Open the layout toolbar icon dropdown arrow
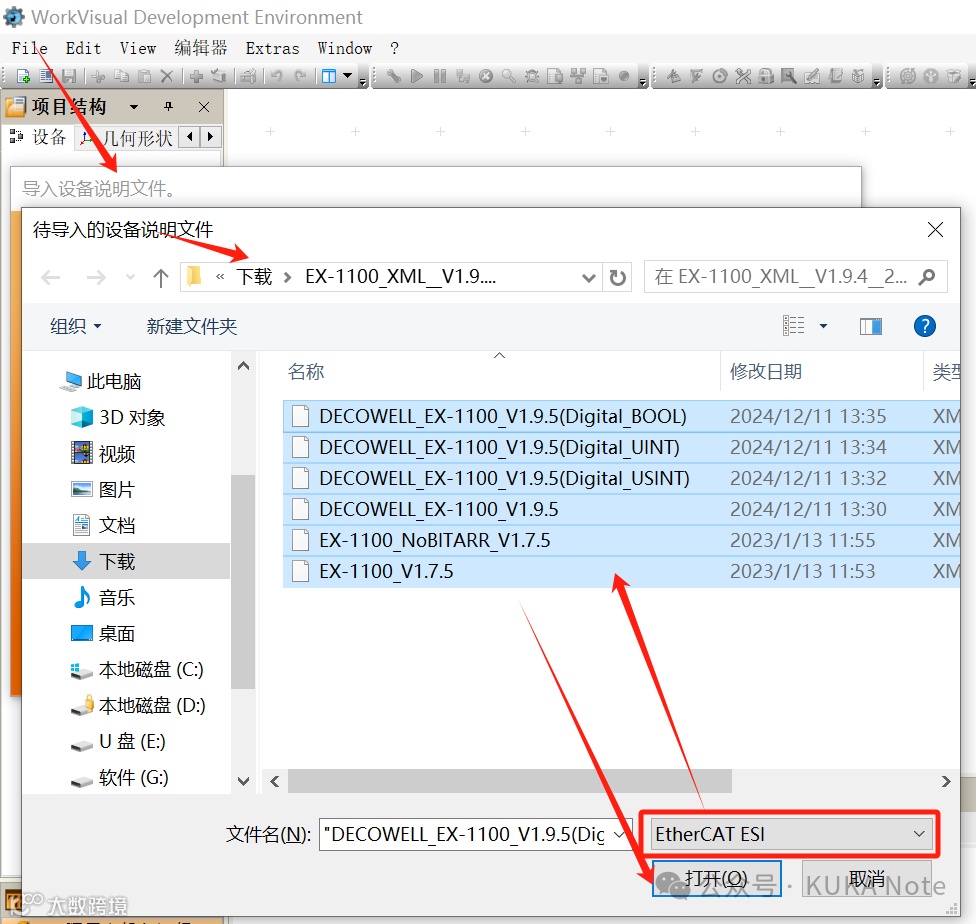This screenshot has width=976, height=924. (x=347, y=77)
